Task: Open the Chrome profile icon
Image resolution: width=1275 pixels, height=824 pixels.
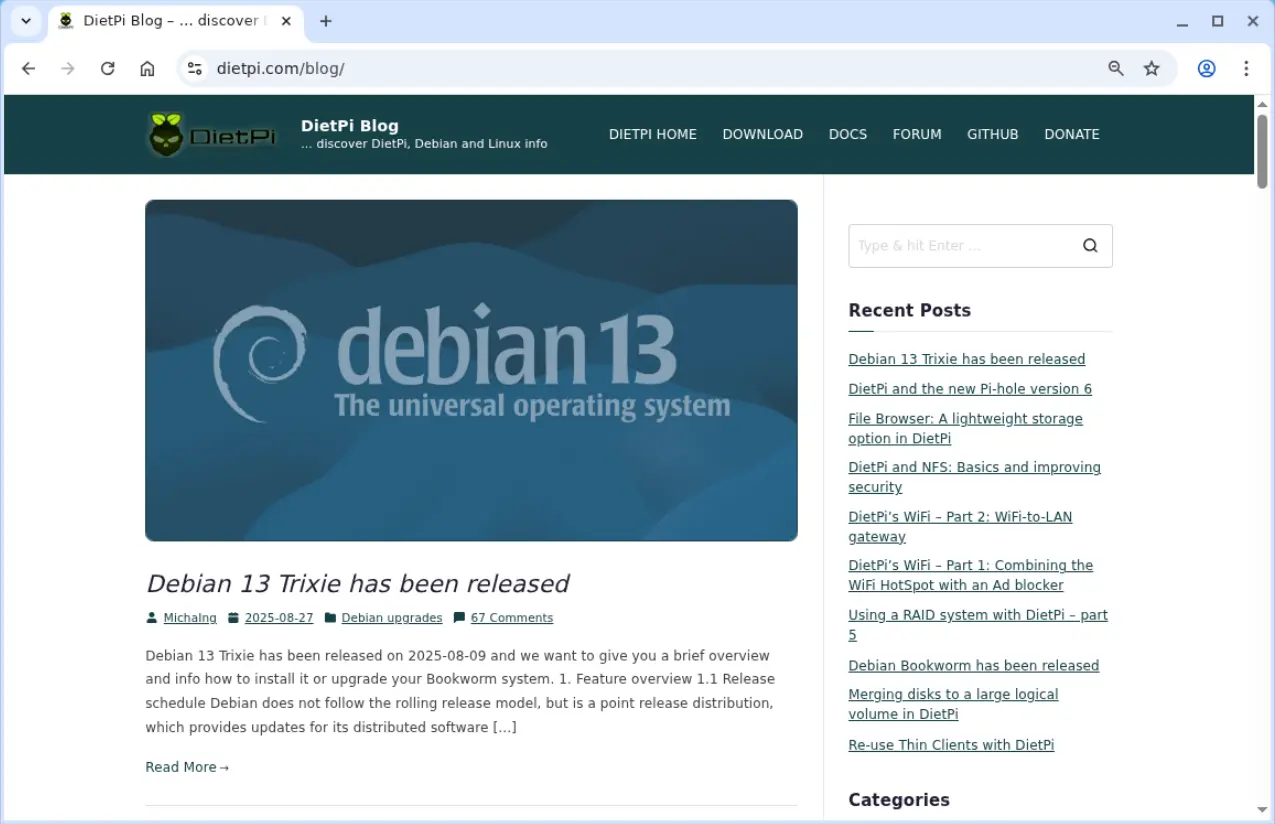Action: 1207,69
